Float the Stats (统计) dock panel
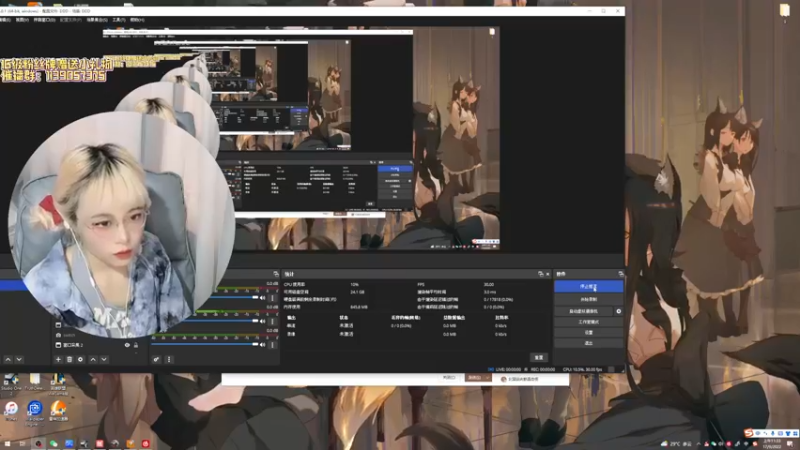This screenshot has height=450, width=800. pos(541,274)
